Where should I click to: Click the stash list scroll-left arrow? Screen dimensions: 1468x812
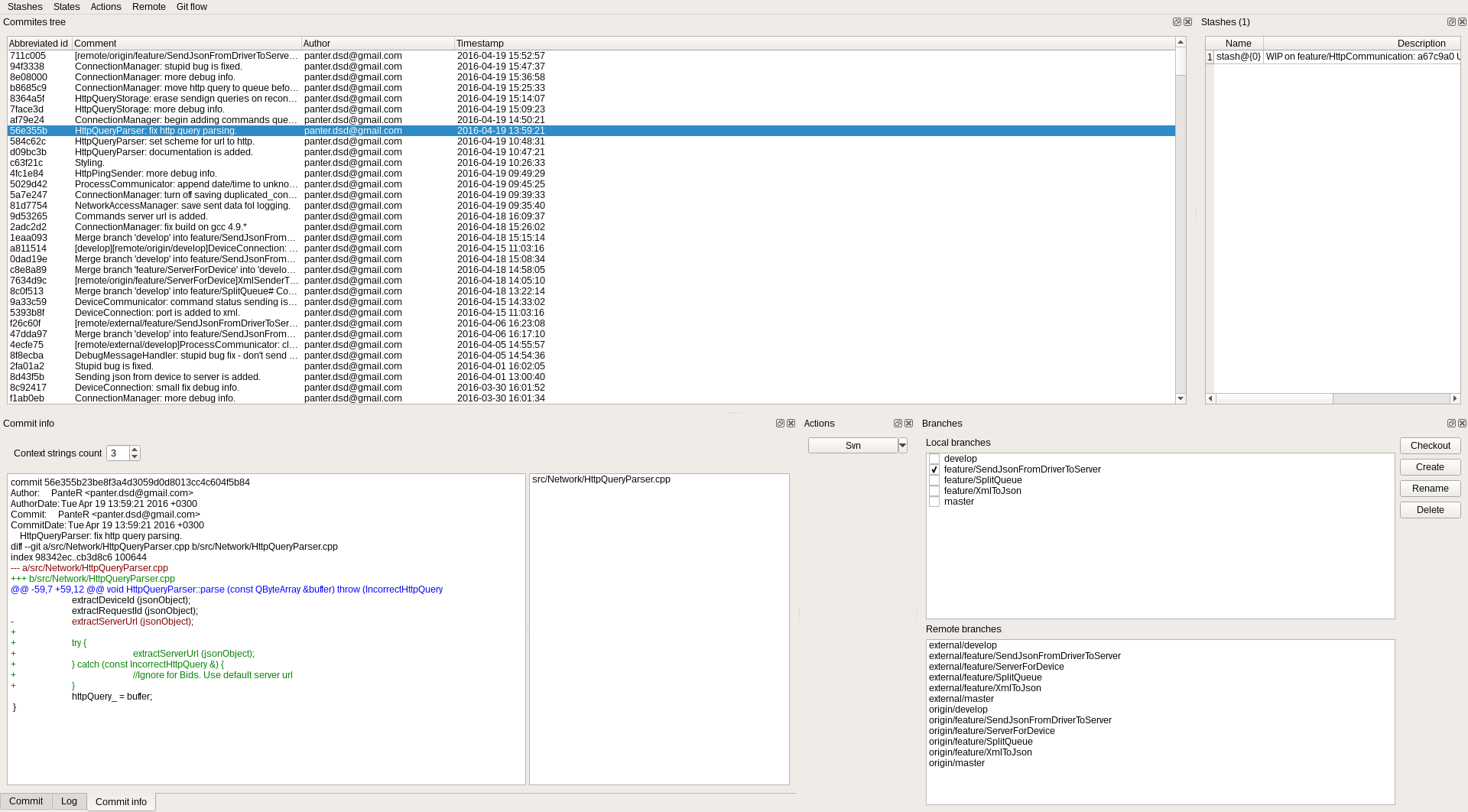(x=1210, y=398)
